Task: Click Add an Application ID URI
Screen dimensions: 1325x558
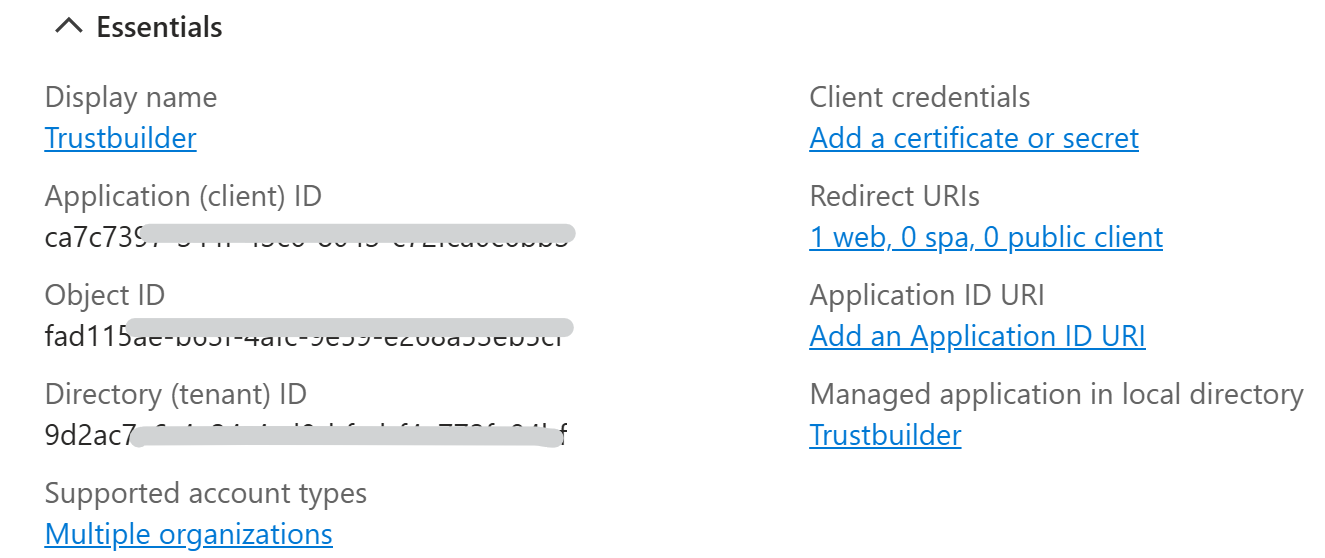Action: click(977, 336)
